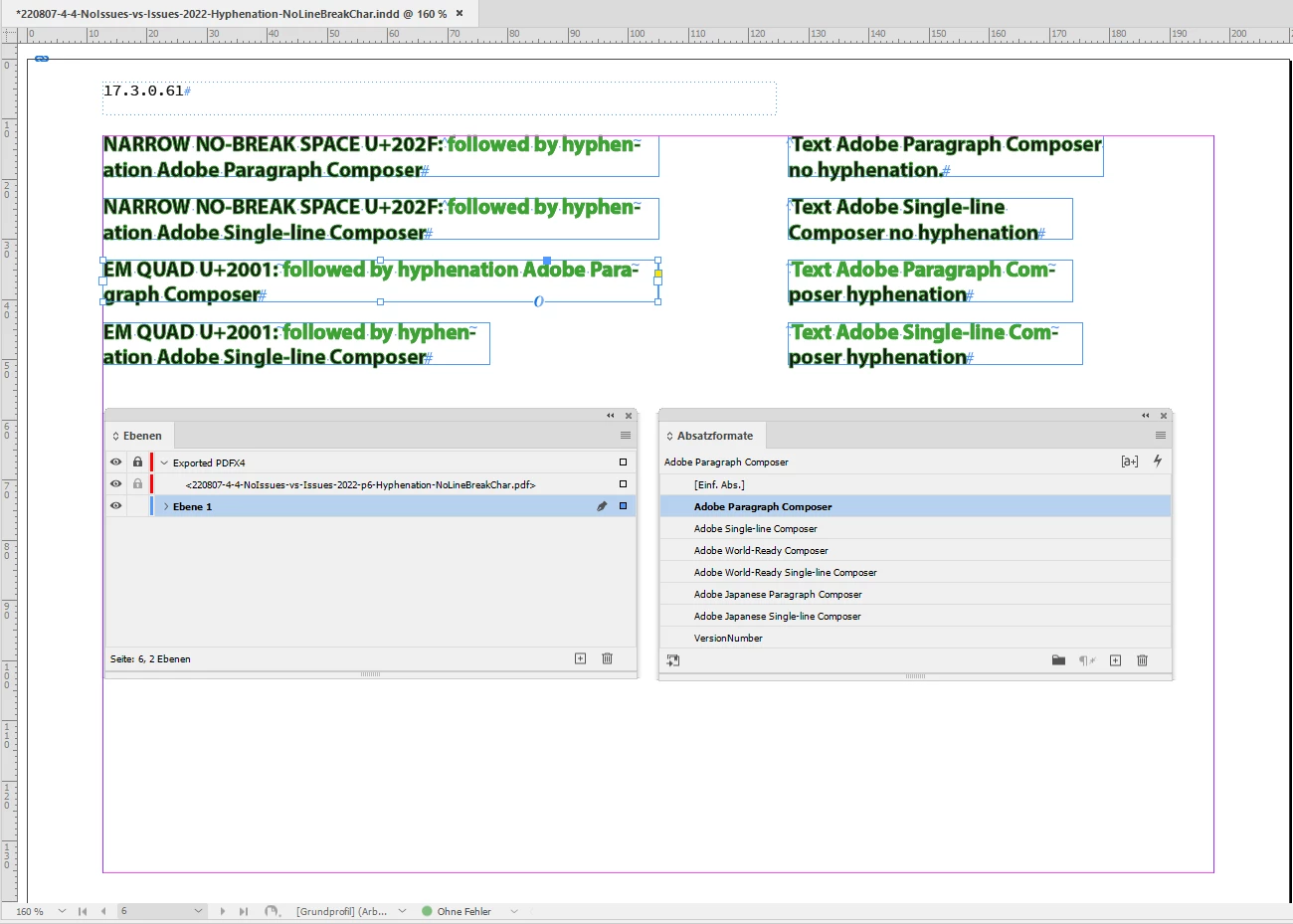Select the Ebene 1 layer row
1293x924 pixels.
370,506
